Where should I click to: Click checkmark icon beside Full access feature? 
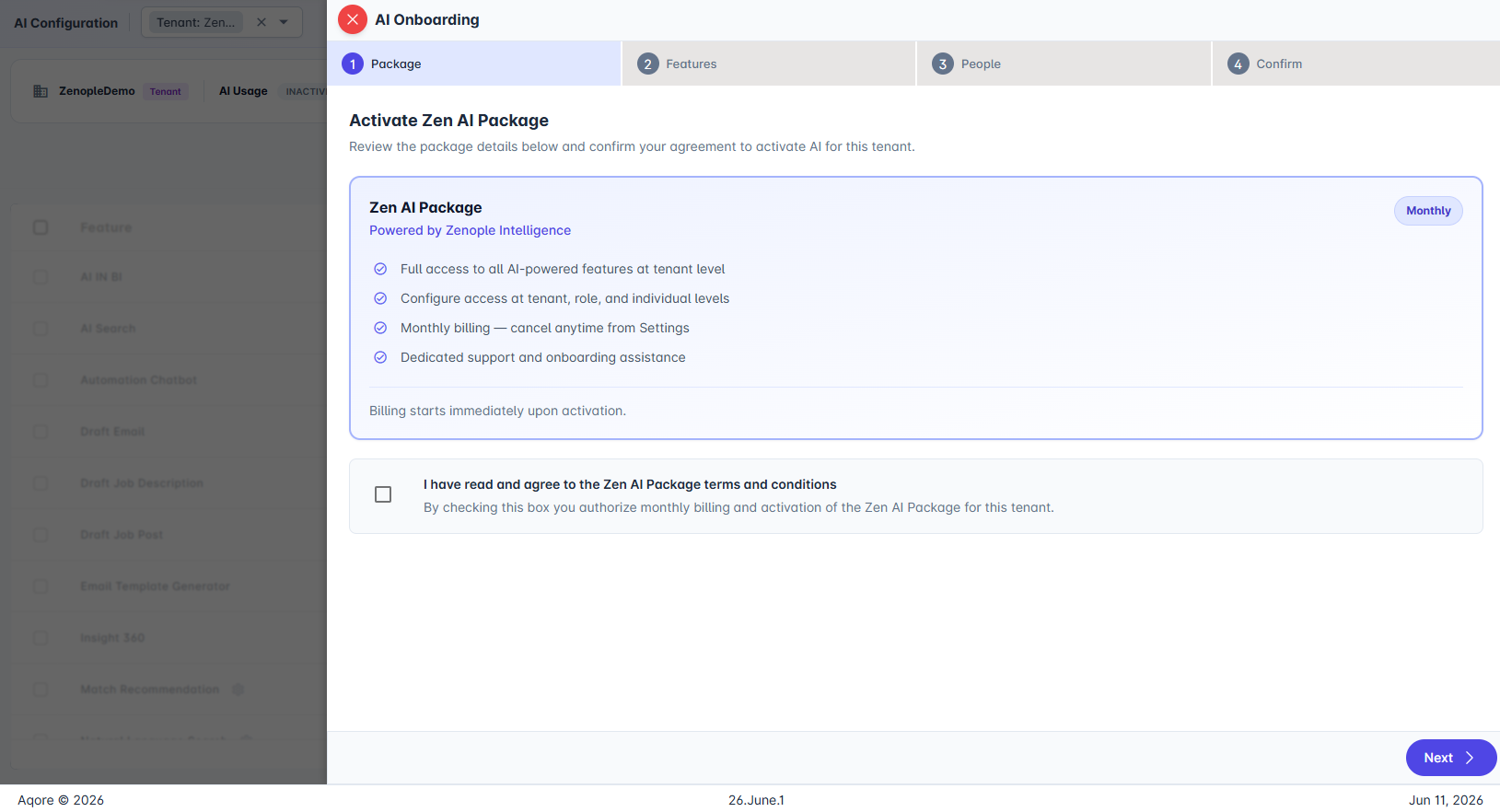pos(380,269)
